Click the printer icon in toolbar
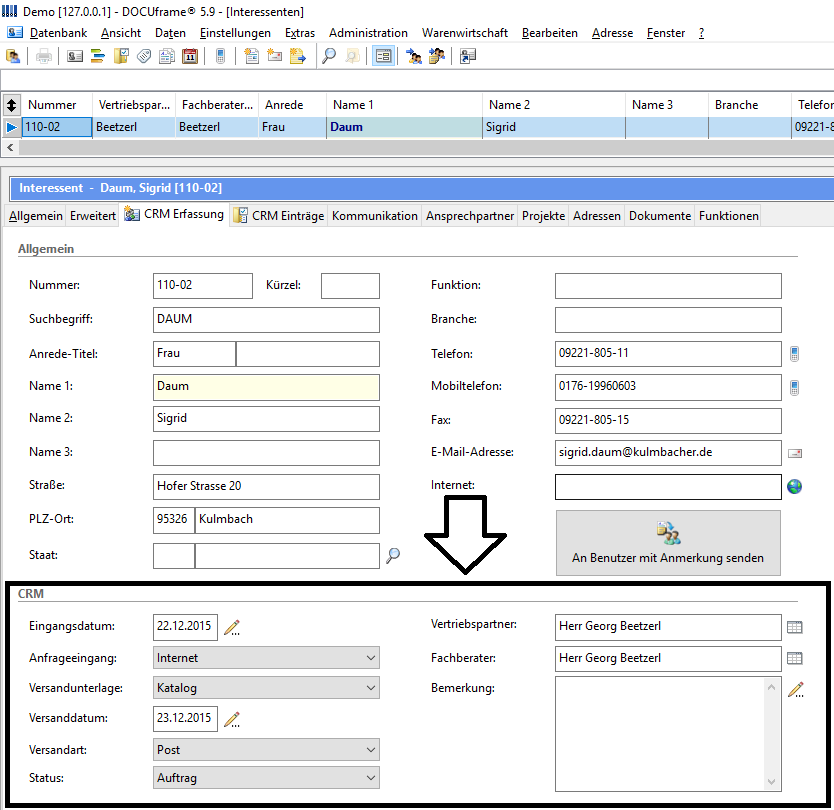Viewport: 834px width, 810px height. pos(44,56)
